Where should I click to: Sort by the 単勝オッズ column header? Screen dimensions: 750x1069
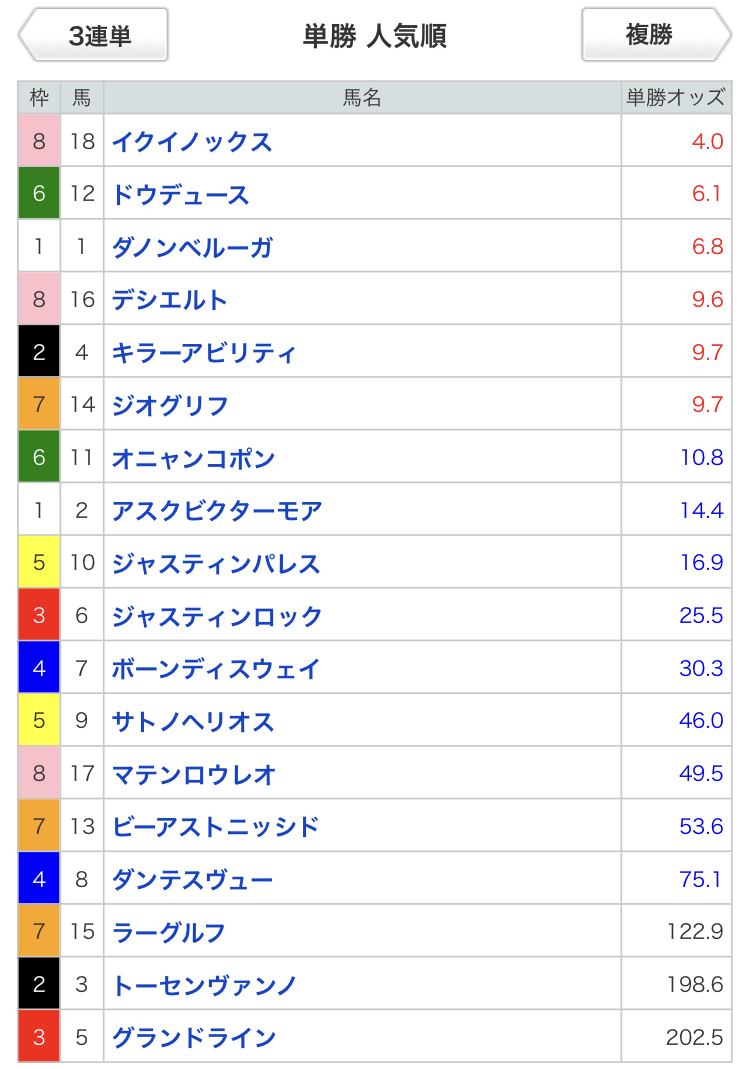[676, 97]
